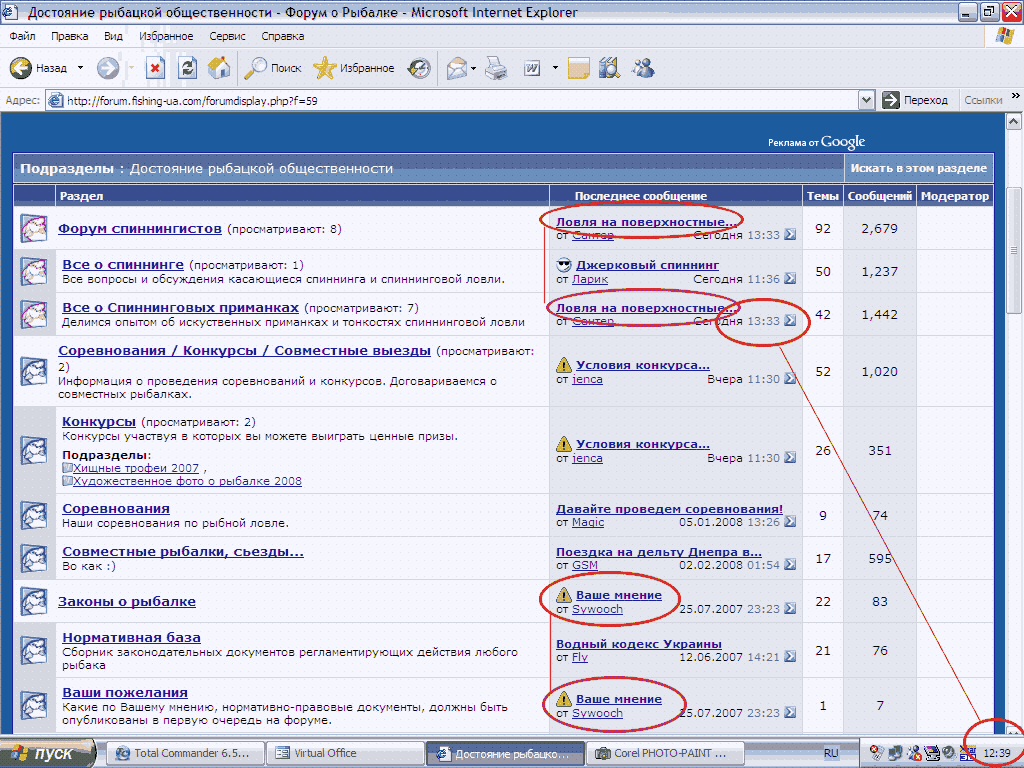The image size is (1024, 768).
Task: Click the Research toolbar icon
Action: click(608, 68)
